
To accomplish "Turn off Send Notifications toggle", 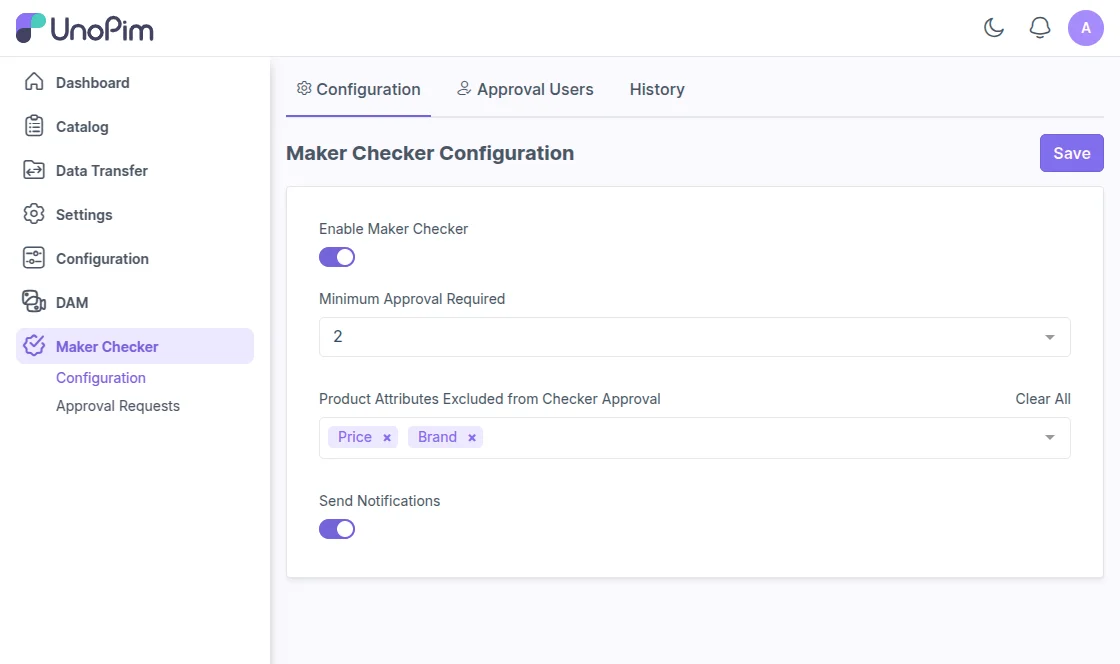I will [336, 529].
